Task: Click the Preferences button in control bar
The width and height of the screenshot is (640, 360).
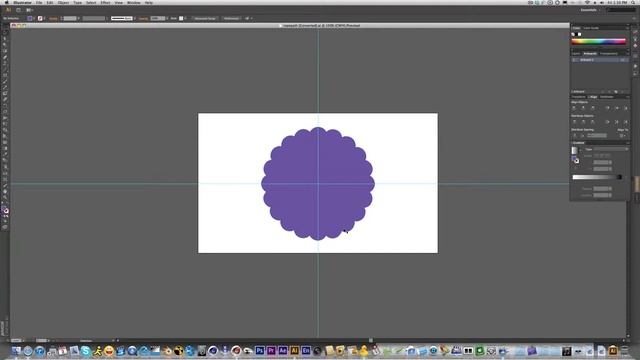Action: (231, 18)
